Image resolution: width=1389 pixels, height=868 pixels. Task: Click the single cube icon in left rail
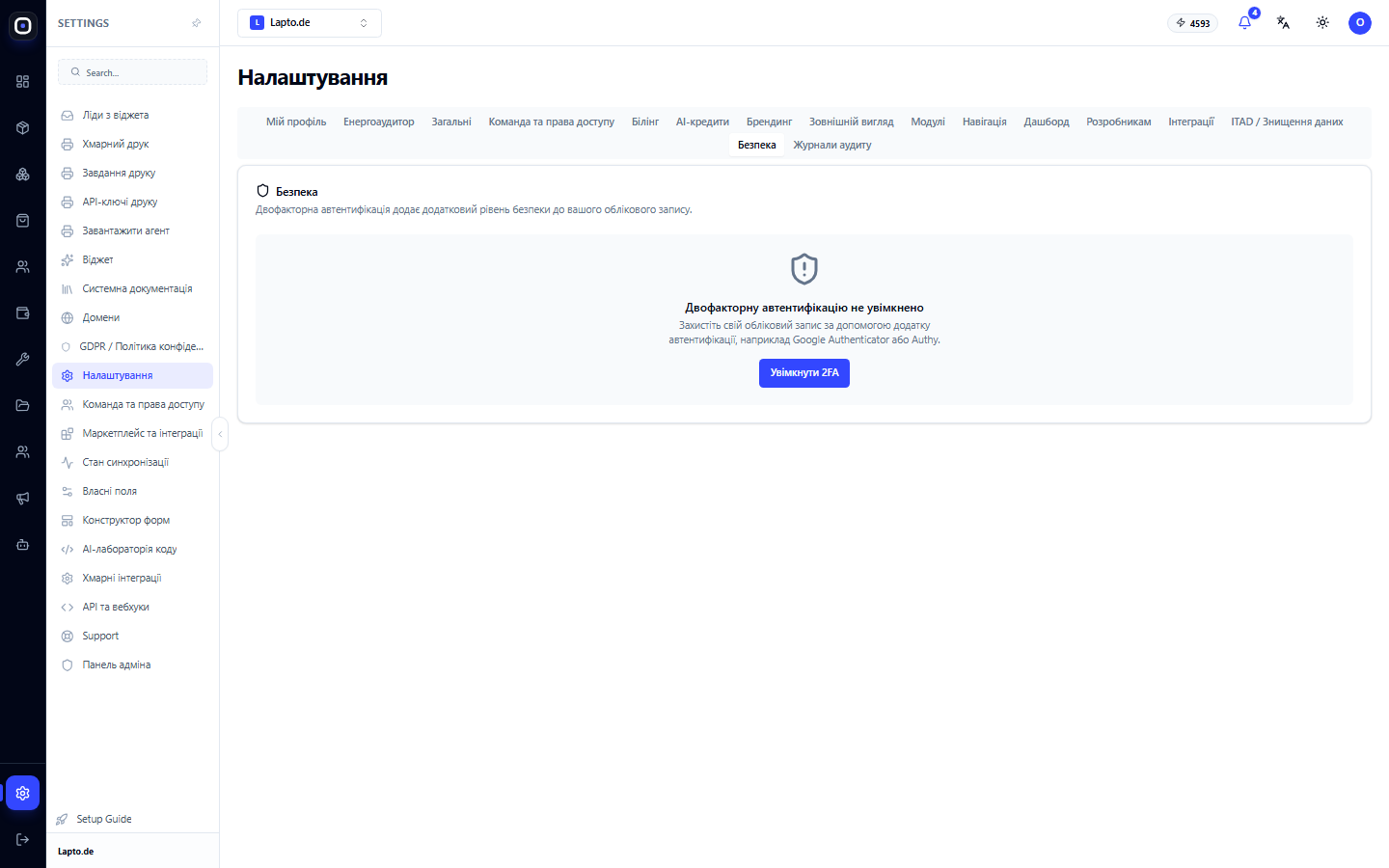click(23, 128)
